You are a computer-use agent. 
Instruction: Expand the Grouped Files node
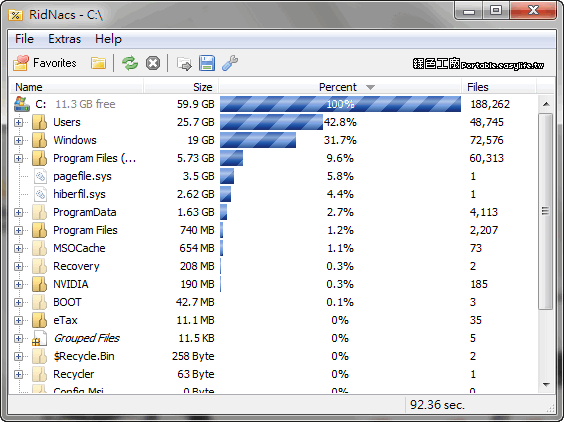(x=18, y=338)
